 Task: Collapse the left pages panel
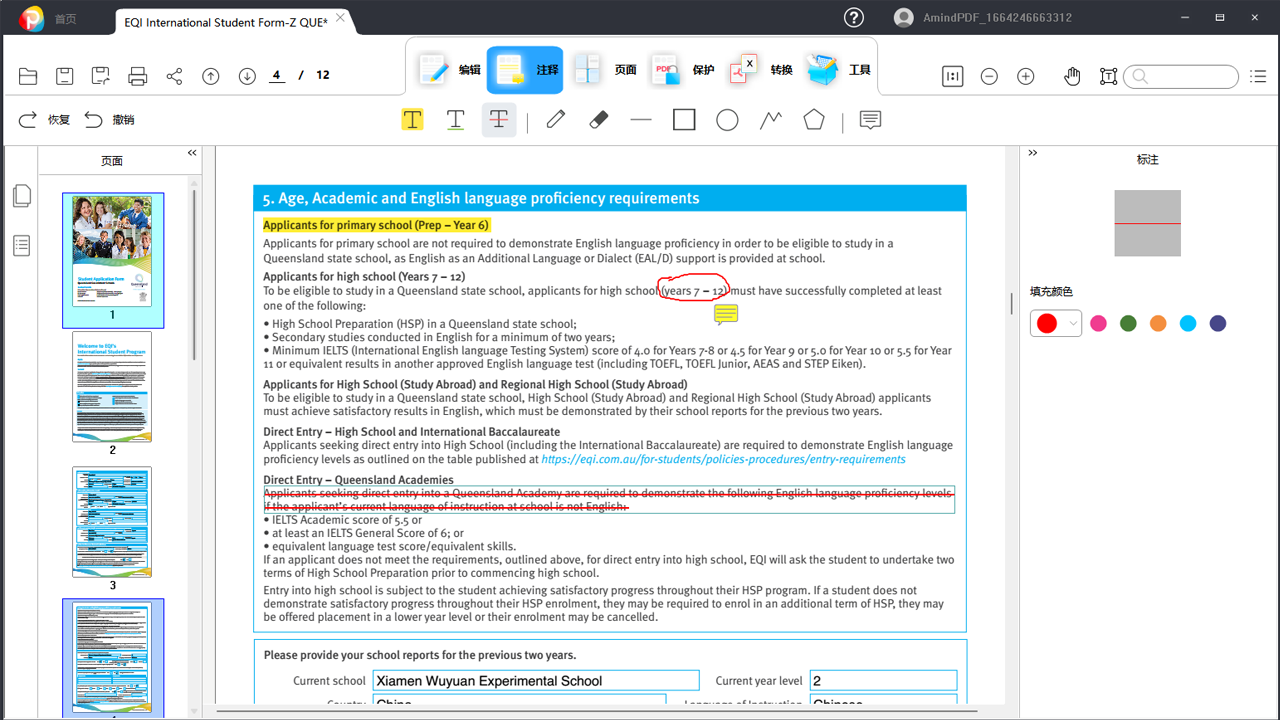[x=192, y=153]
